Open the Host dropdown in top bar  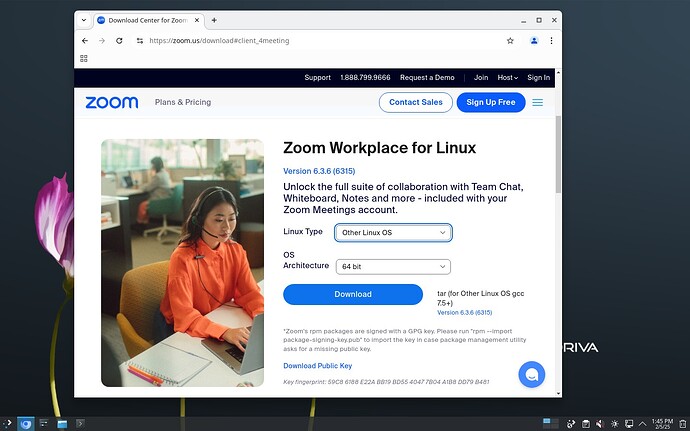(x=507, y=77)
